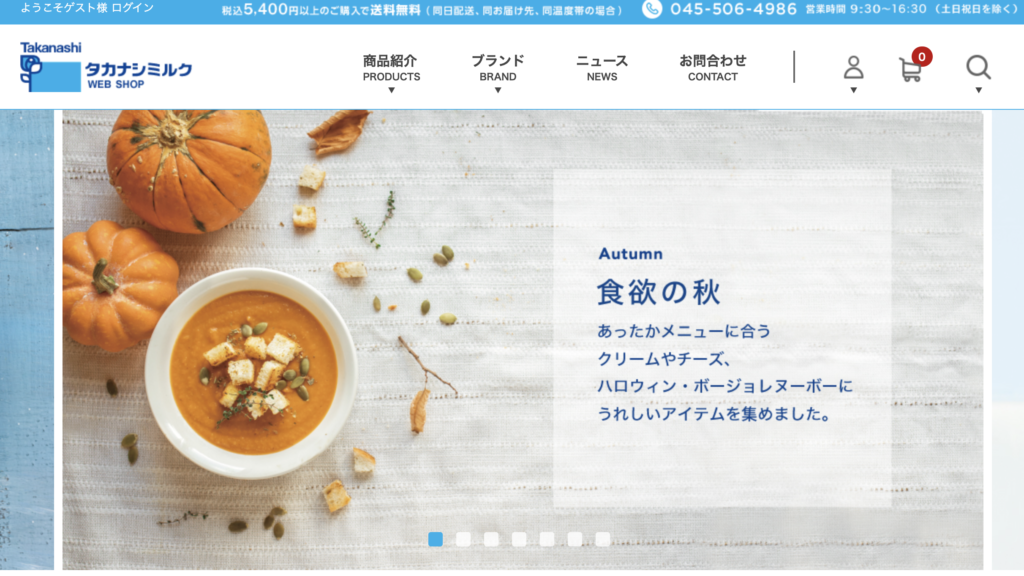Click the Takanashi Milk Web Shop logo

click(x=106, y=67)
